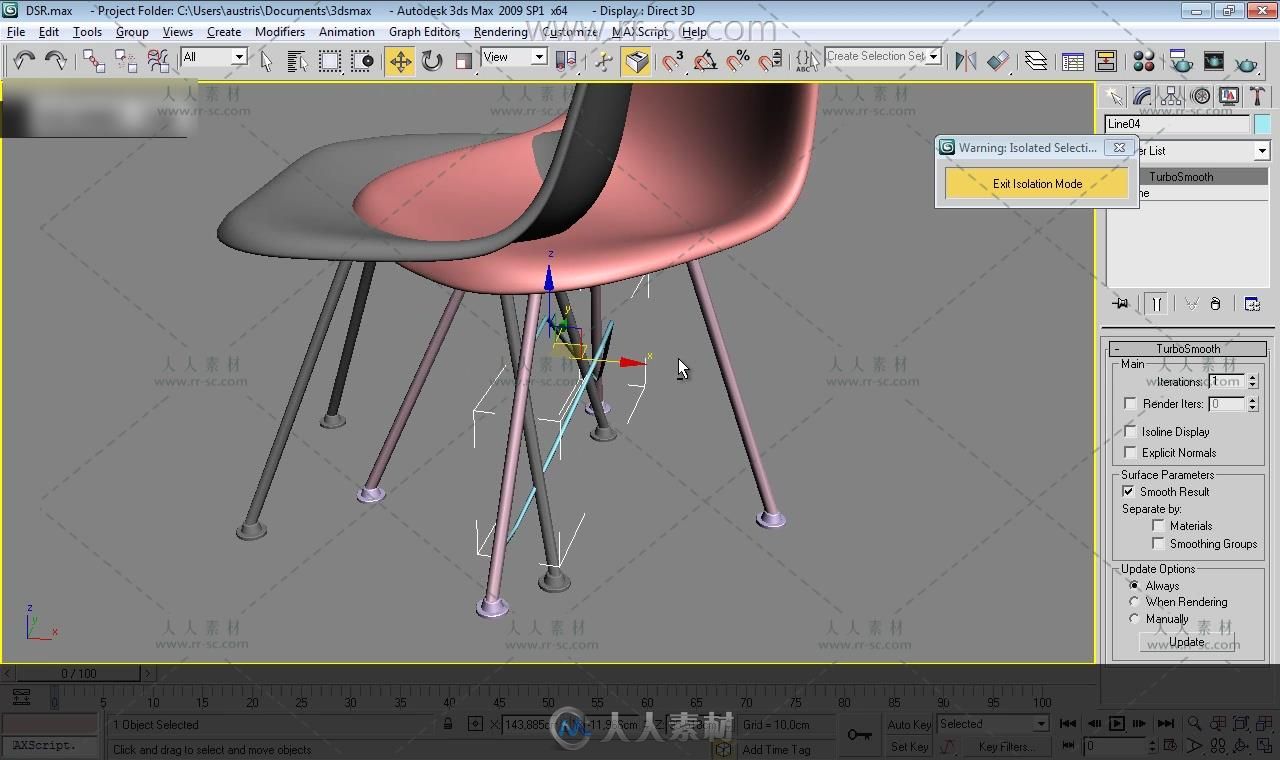Open the Curve Editor icon

pos(1073,61)
